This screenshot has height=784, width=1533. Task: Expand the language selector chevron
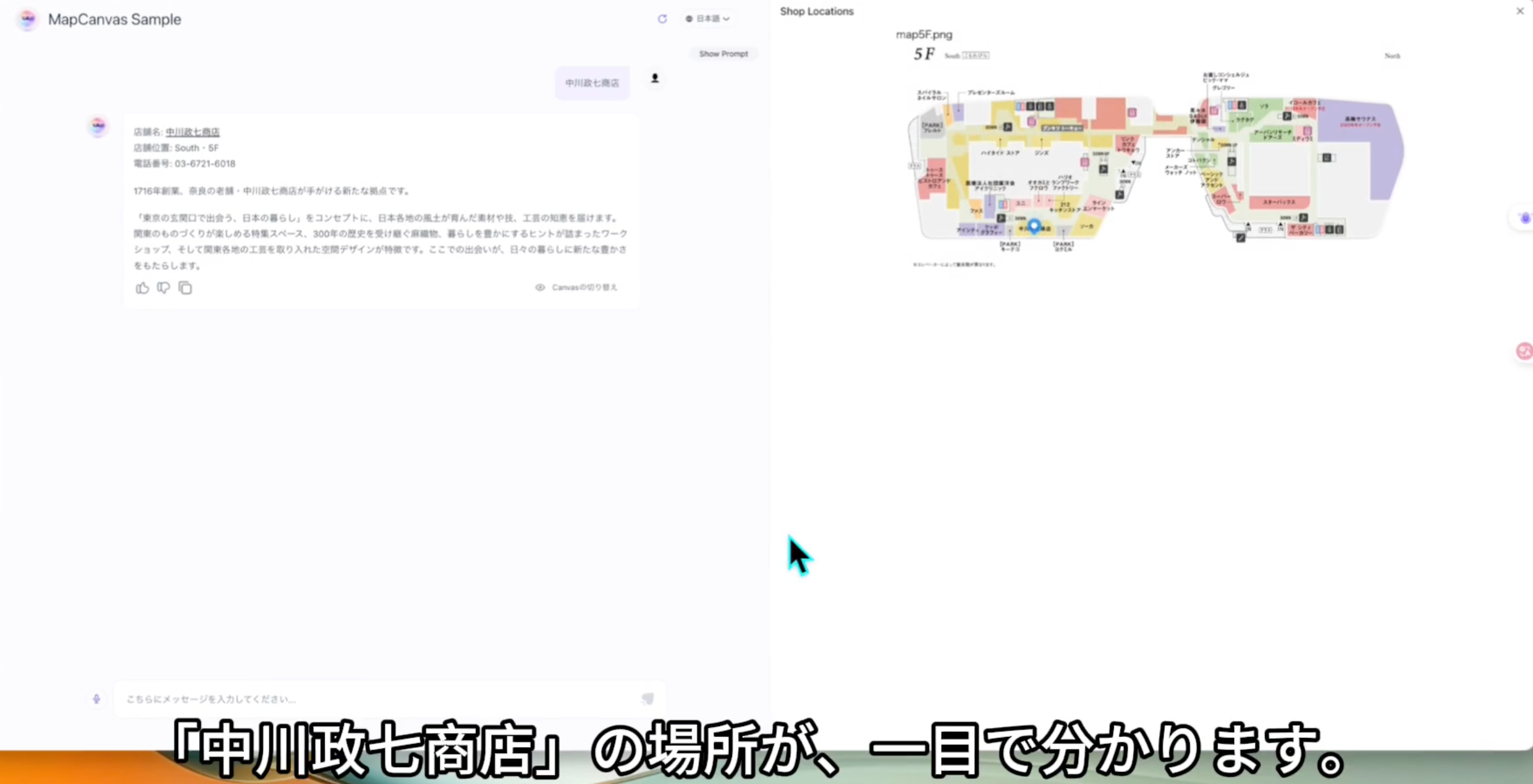(726, 19)
